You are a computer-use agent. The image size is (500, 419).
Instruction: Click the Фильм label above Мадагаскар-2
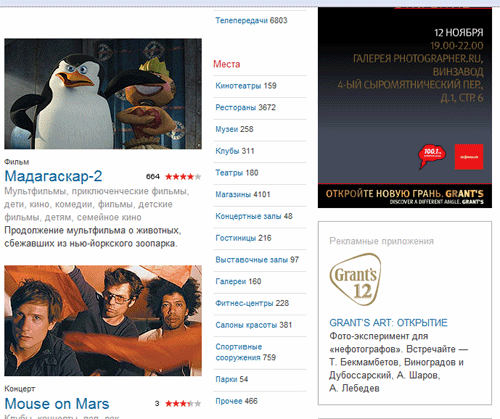point(17,162)
